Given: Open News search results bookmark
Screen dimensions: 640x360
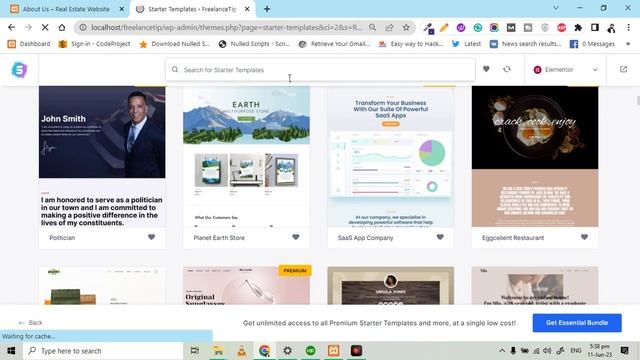Looking at the screenshot, I should (525, 44).
